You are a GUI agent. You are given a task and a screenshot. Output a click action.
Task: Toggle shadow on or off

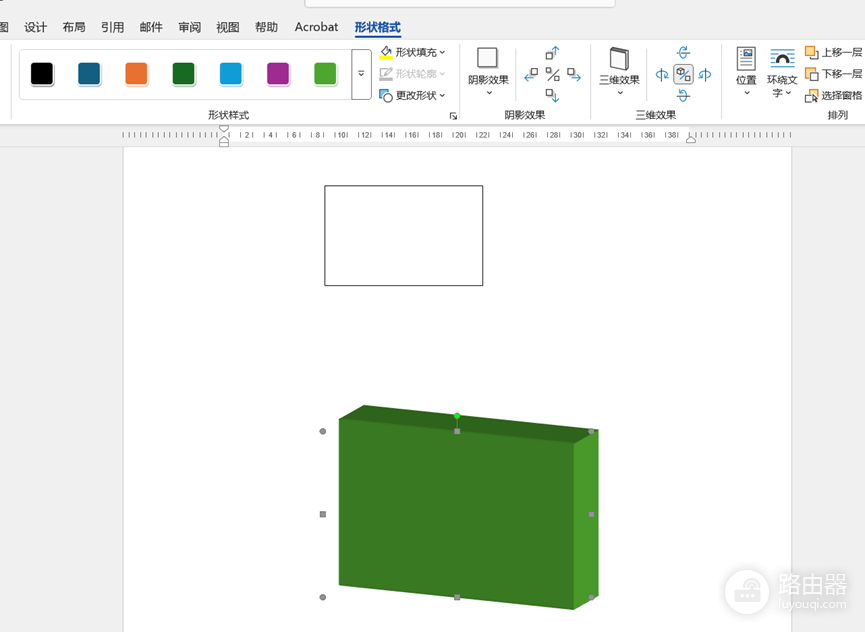point(553,74)
